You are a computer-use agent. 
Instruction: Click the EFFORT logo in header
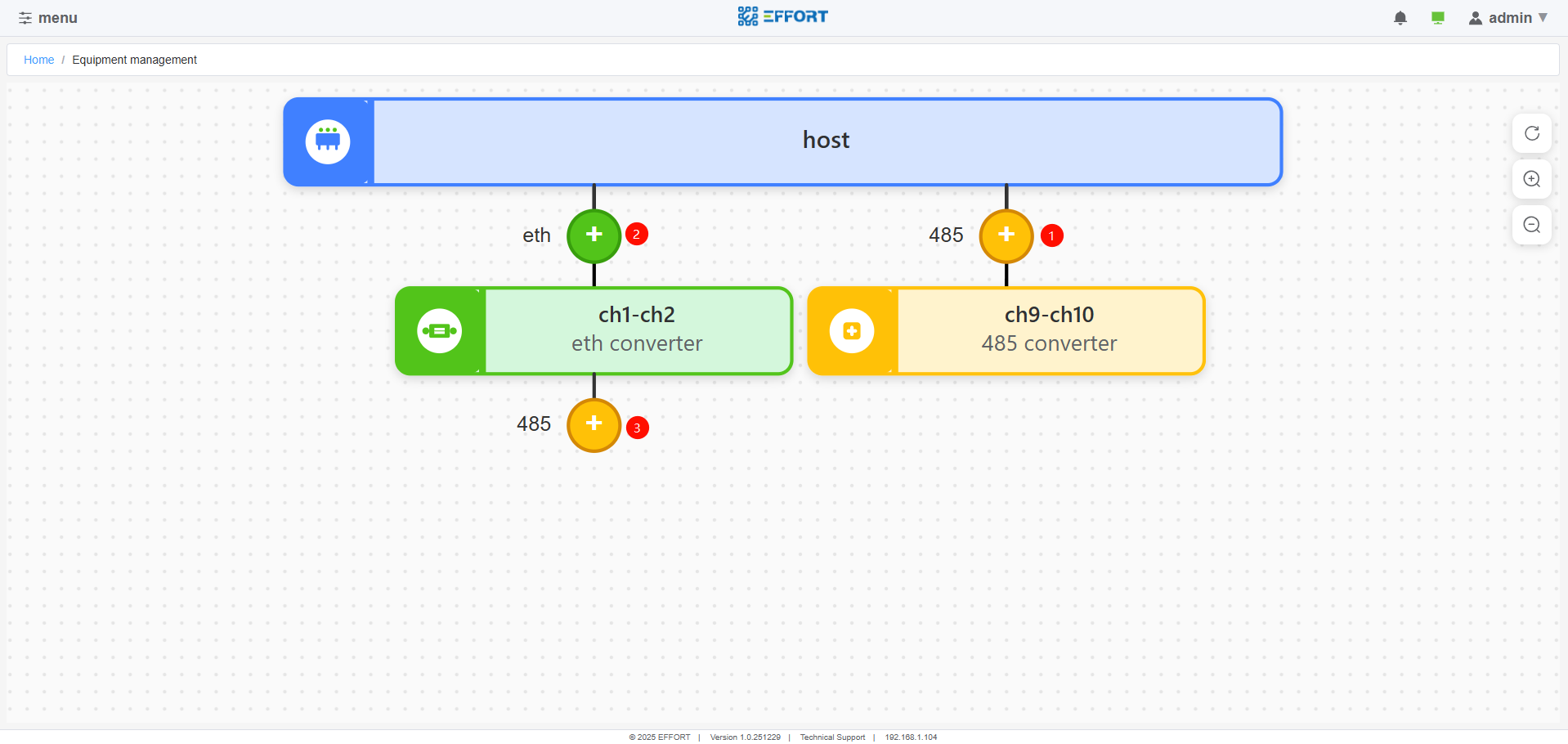pyautogui.click(x=782, y=16)
